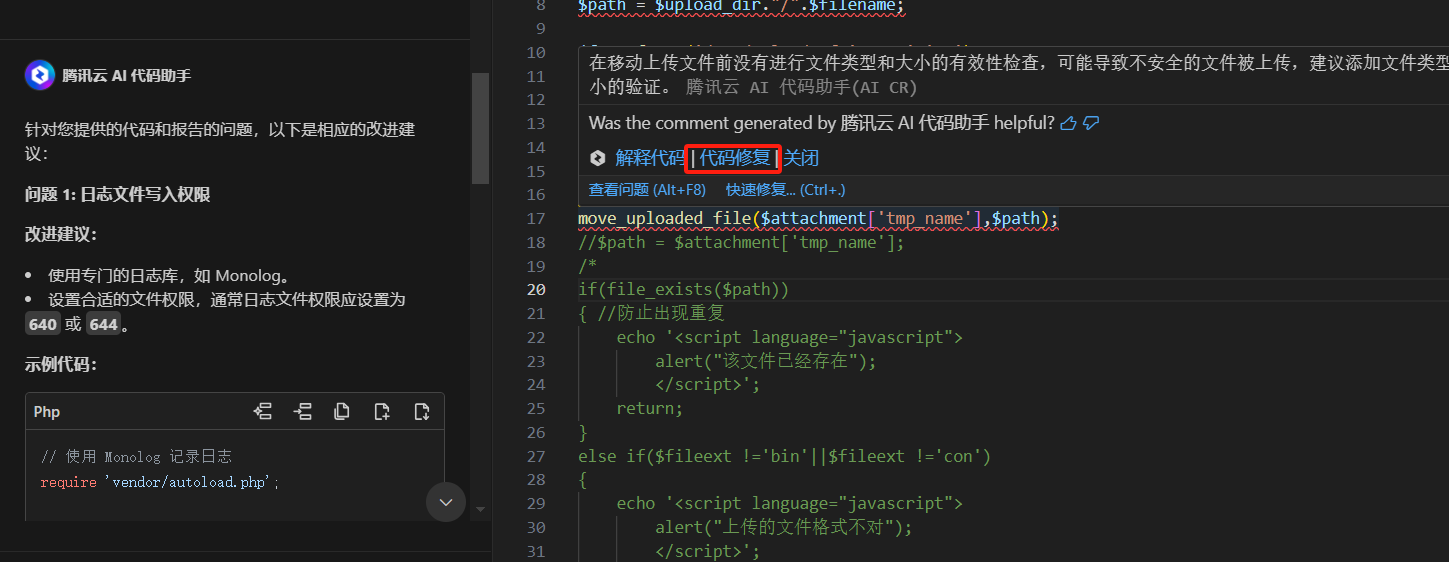Click the require 'vendor/autoload.php' line
This screenshot has width=1449, height=562.
click(x=160, y=482)
